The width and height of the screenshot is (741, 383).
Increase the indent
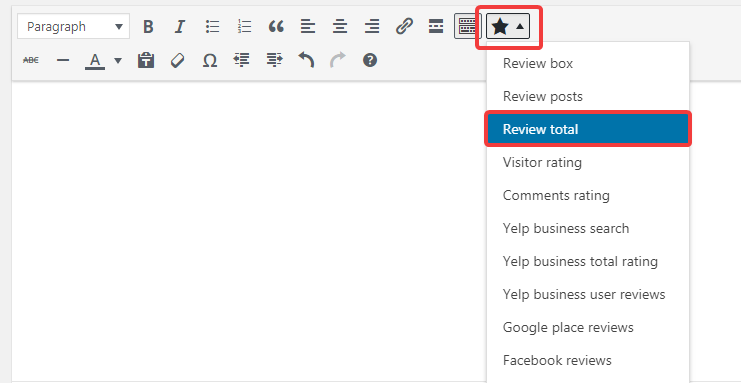tap(274, 61)
